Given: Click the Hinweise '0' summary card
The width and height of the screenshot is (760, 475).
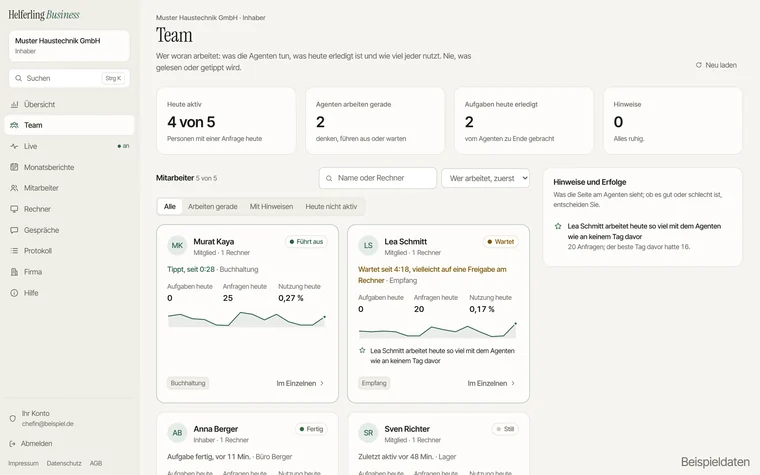Looking at the screenshot, I should (x=672, y=121).
